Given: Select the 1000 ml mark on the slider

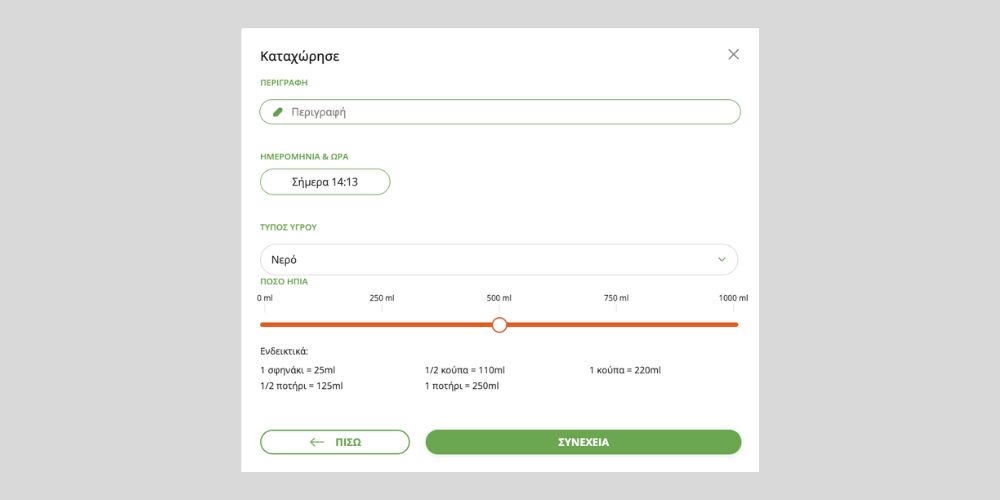Looking at the screenshot, I should point(736,324).
